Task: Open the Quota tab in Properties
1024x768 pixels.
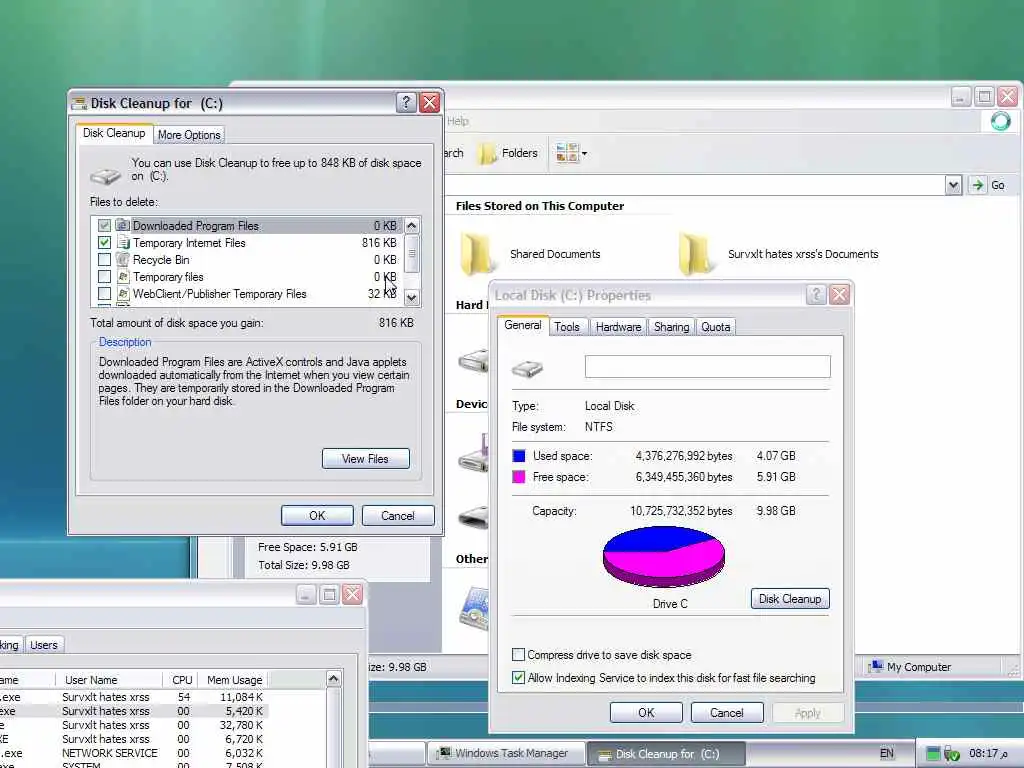Action: pyautogui.click(x=716, y=327)
